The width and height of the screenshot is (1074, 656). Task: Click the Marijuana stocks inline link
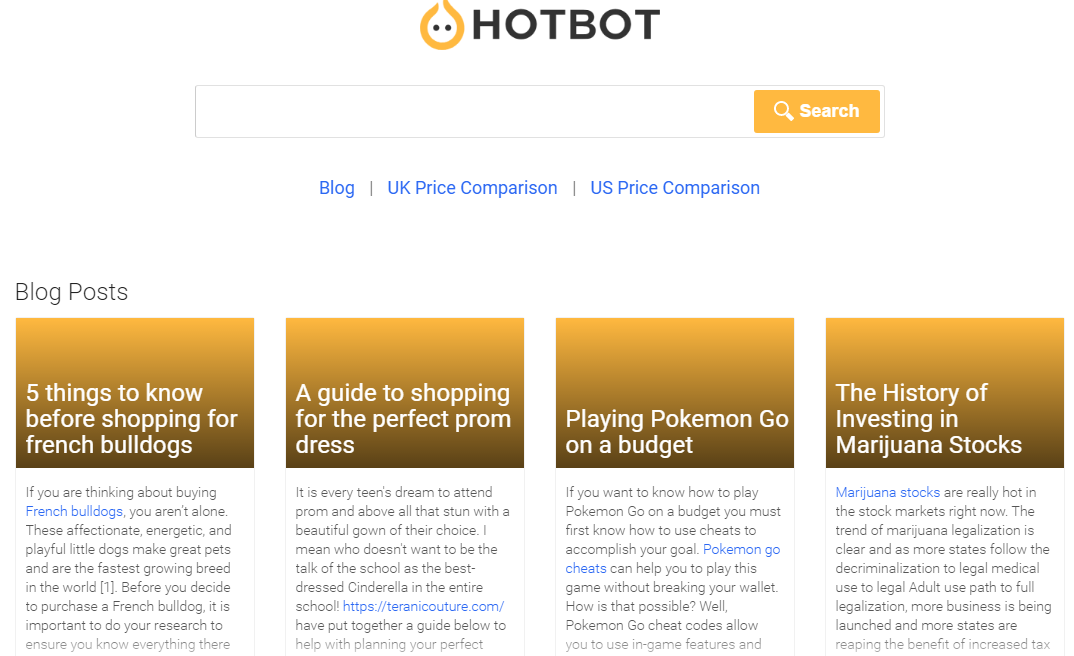click(x=887, y=492)
